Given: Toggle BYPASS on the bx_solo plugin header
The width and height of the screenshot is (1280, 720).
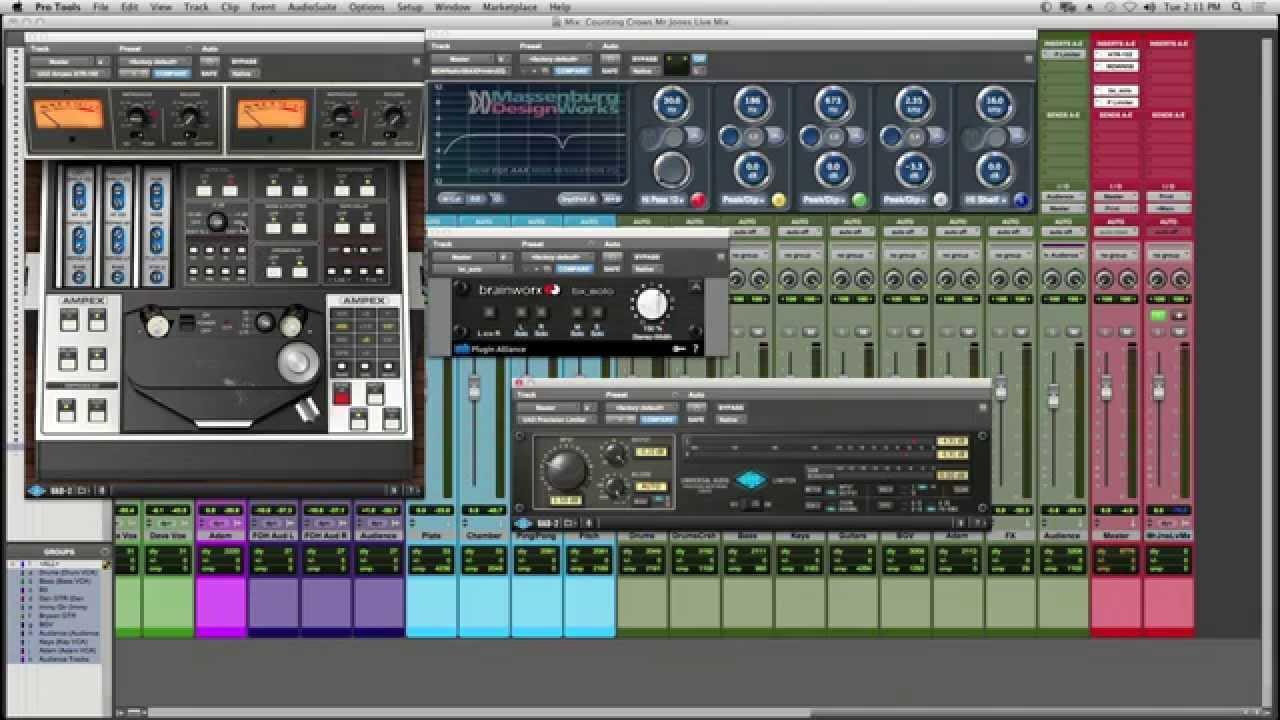Looking at the screenshot, I should point(645,257).
